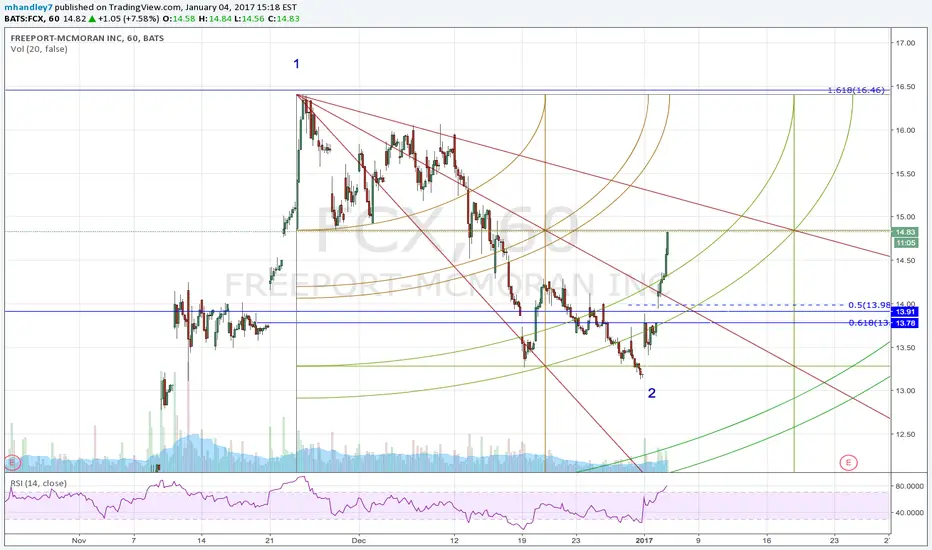The image size is (932, 550).
Task: Click the H:14.84 high value
Action: pyautogui.click(x=215, y=18)
